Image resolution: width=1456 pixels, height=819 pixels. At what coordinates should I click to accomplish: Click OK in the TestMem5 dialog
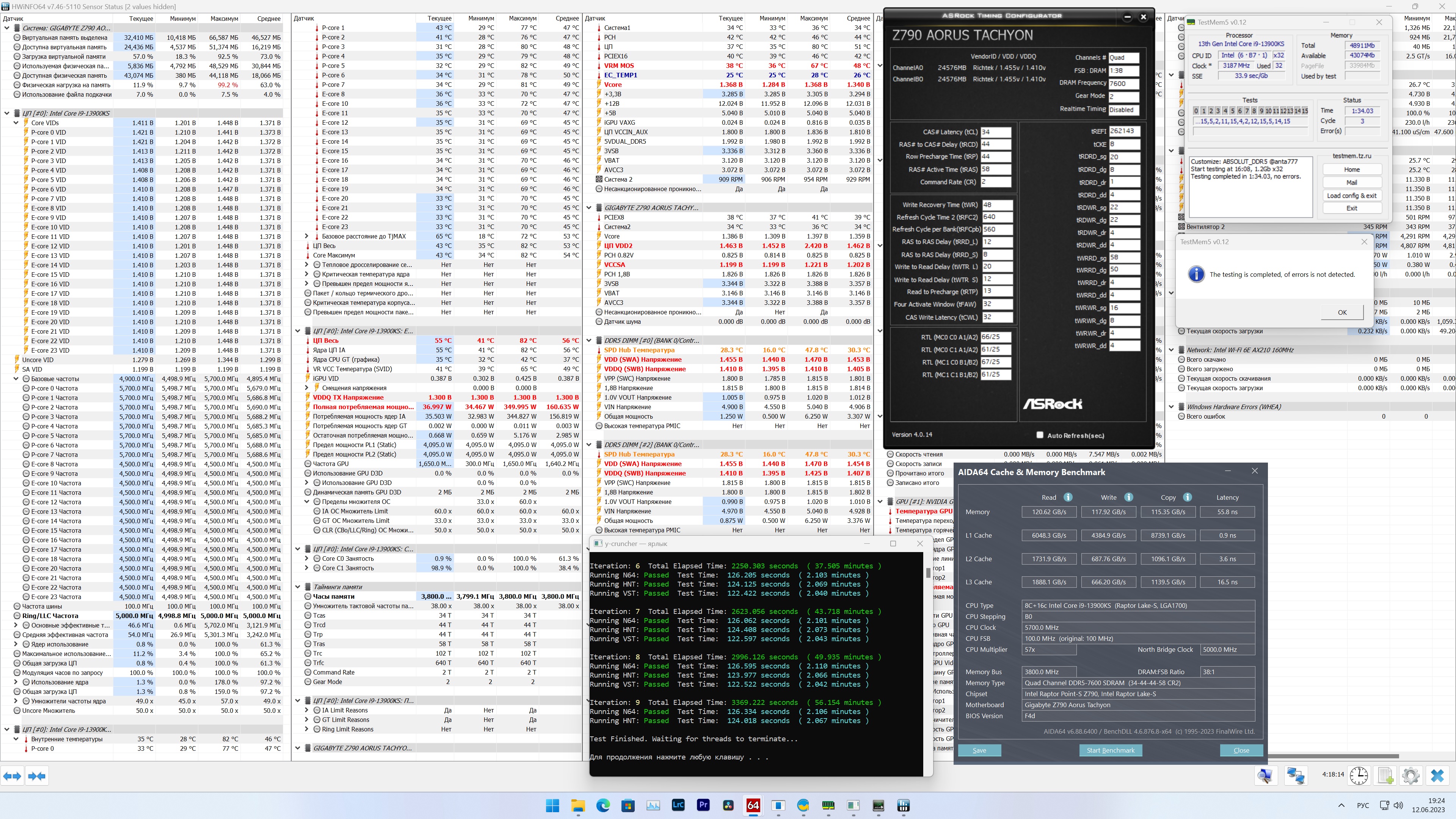coord(1342,312)
